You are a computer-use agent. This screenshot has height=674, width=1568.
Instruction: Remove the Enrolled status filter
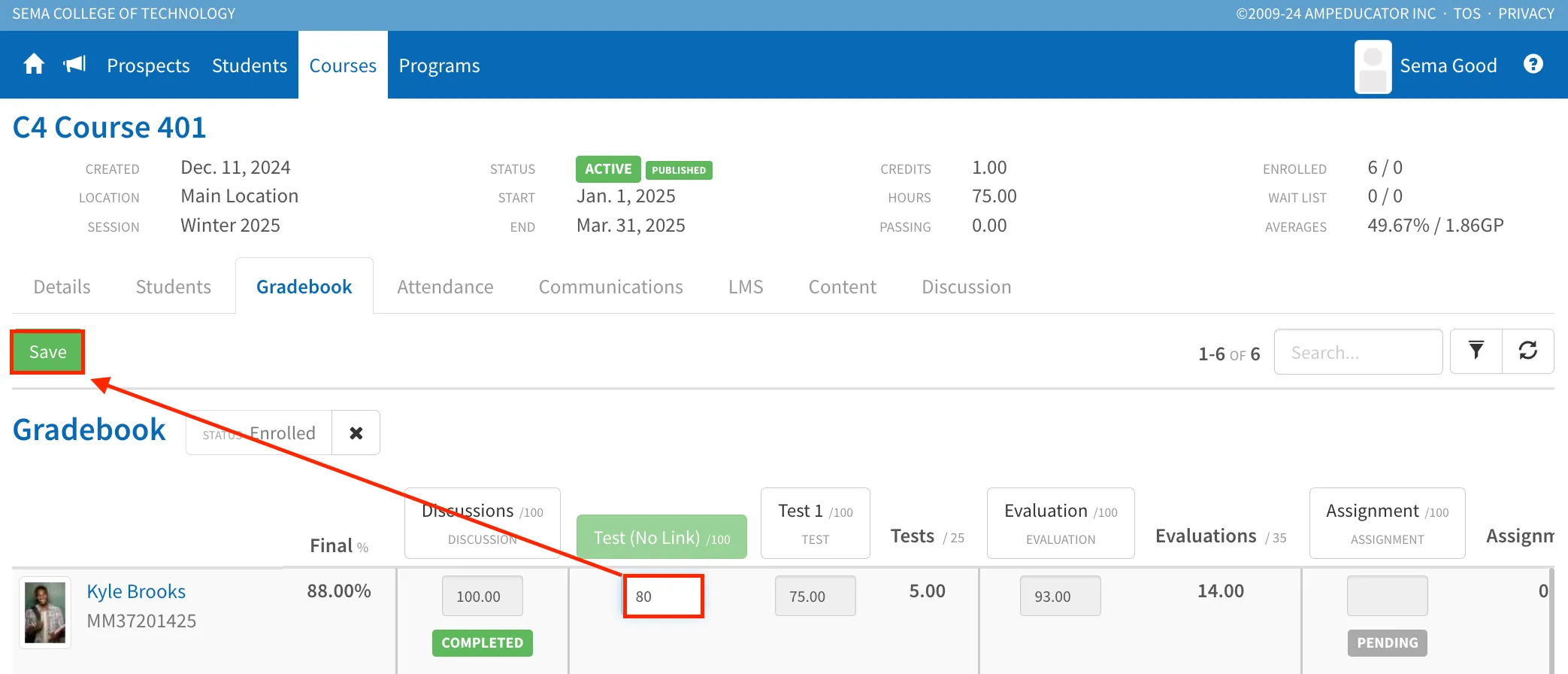[x=356, y=433]
